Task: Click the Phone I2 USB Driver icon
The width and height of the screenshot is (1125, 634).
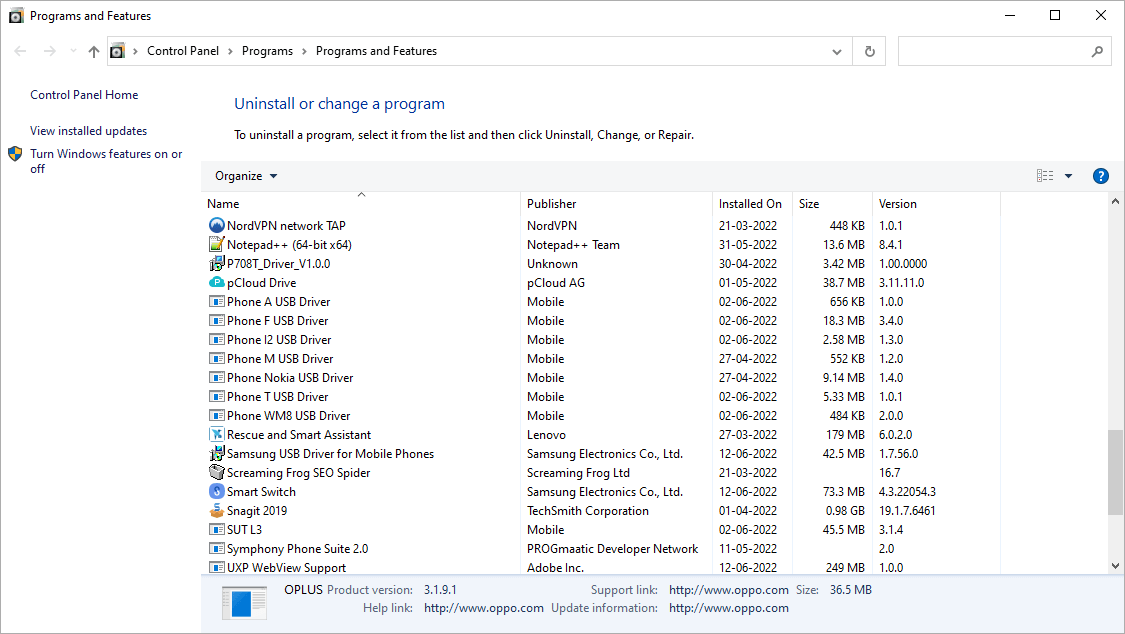Action: point(217,339)
